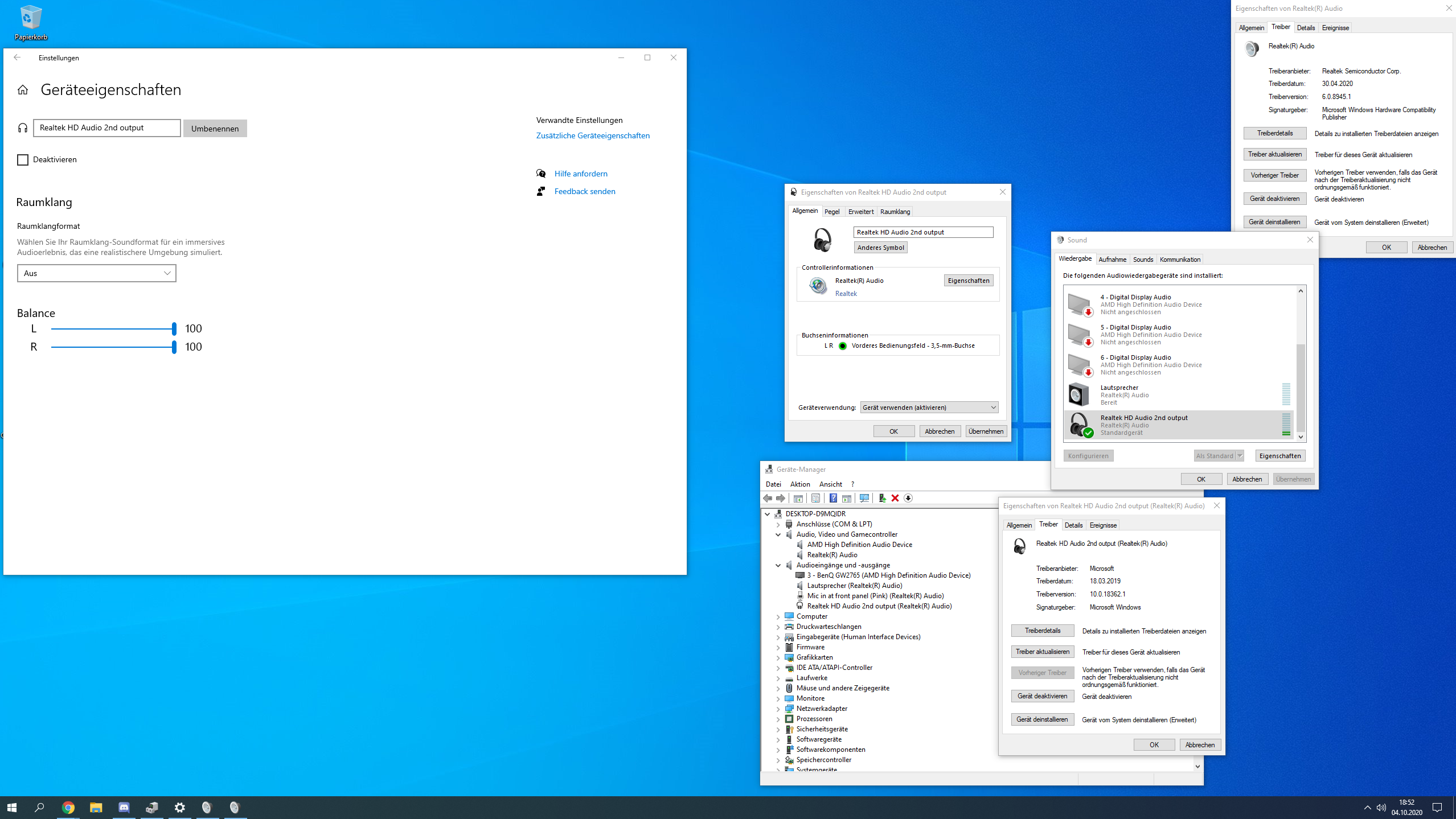Image resolution: width=1456 pixels, height=819 pixels.
Task: Check the Deaktivieren checkbox
Action: pos(23,160)
